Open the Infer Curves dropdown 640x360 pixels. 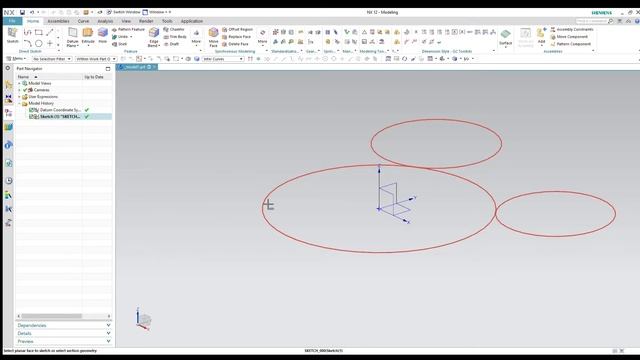pos(223,59)
